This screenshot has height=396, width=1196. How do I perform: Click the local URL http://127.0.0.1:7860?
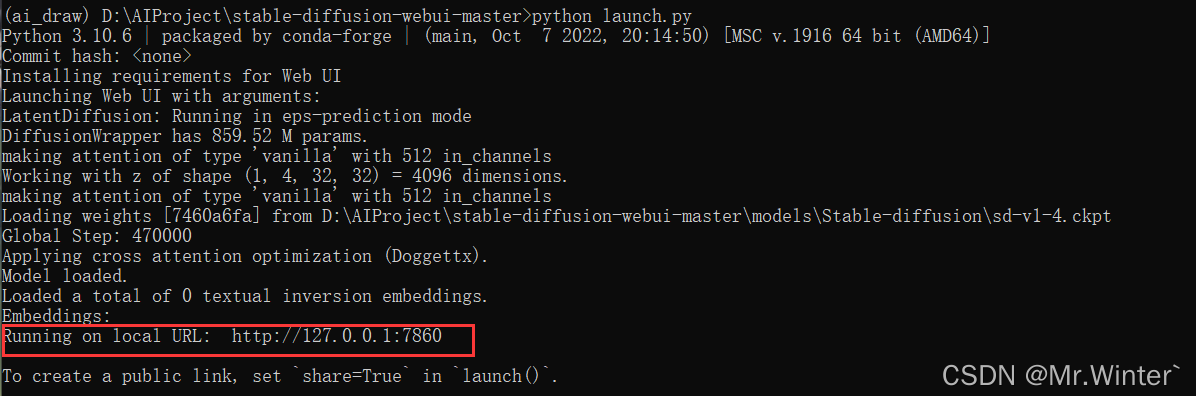pos(337,336)
